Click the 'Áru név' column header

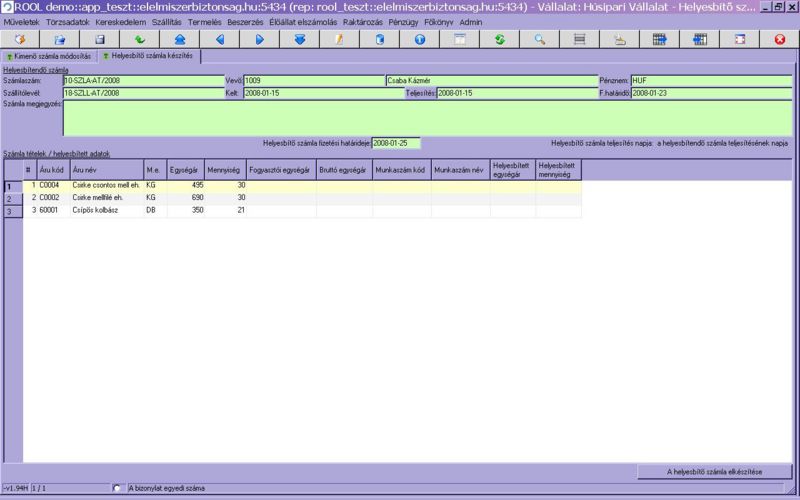106,170
